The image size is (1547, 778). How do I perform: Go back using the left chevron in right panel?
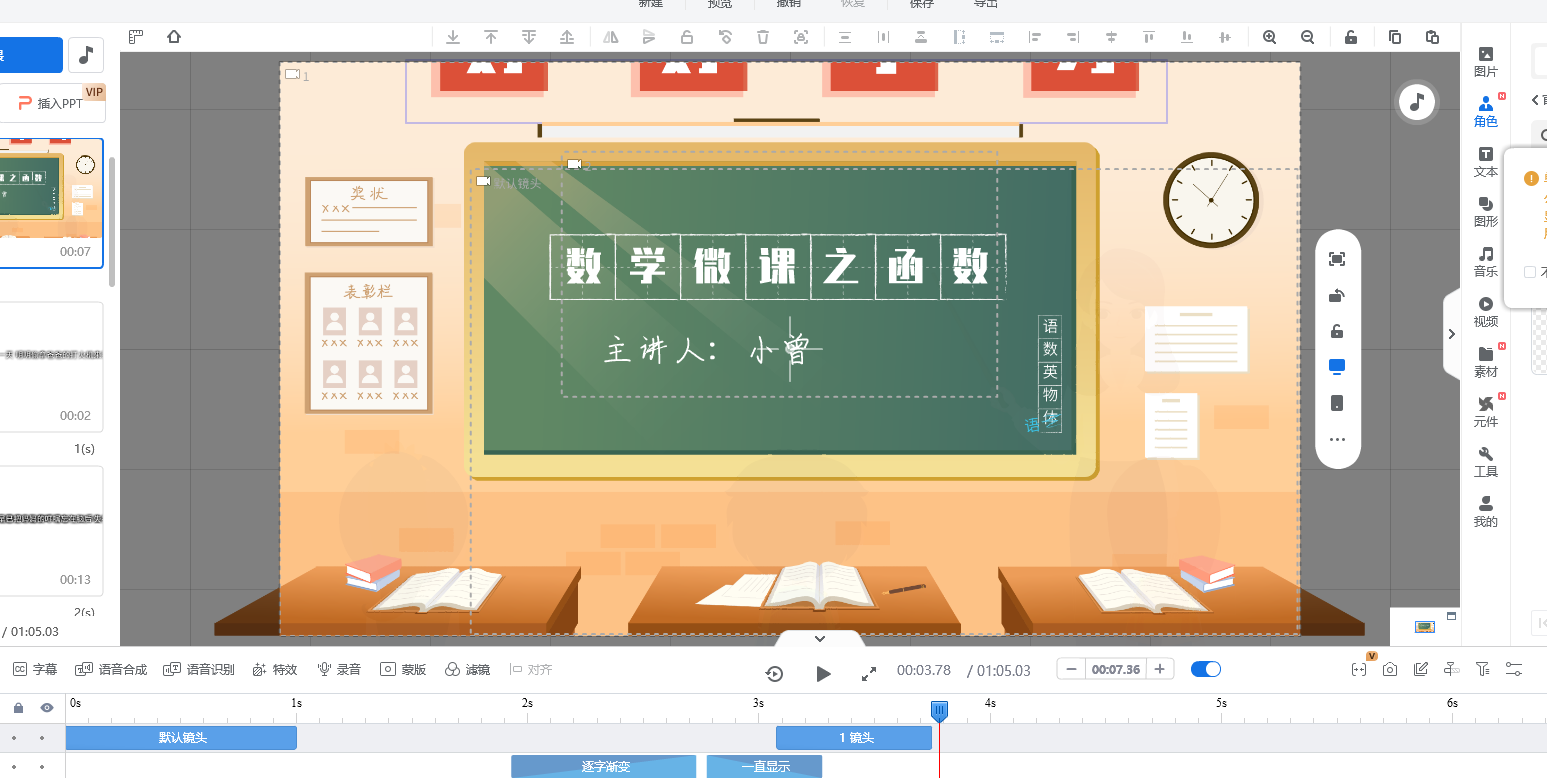1536,100
